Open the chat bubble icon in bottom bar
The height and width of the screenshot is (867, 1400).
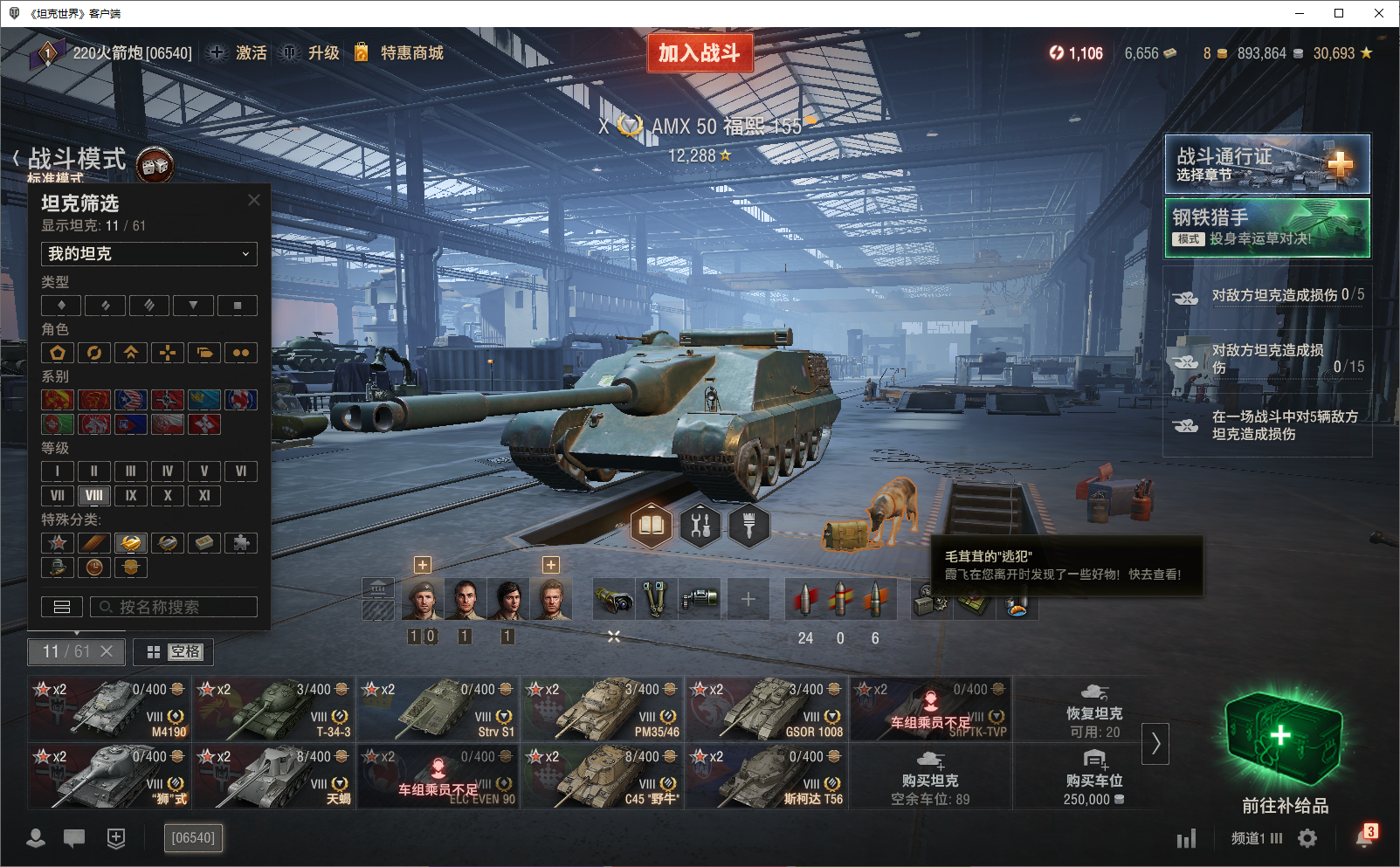coord(74,838)
